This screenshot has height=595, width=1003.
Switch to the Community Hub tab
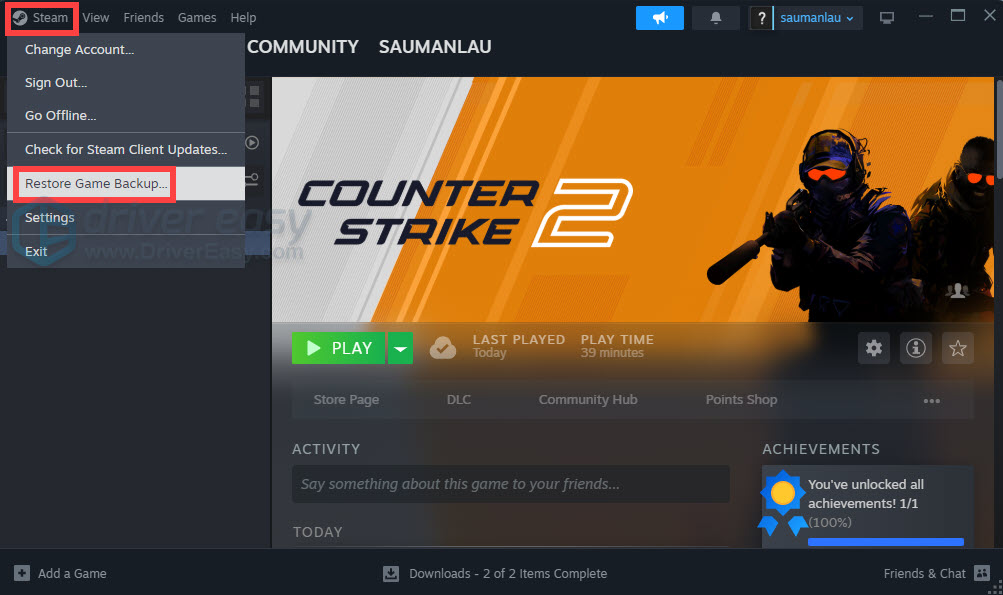tap(587, 399)
